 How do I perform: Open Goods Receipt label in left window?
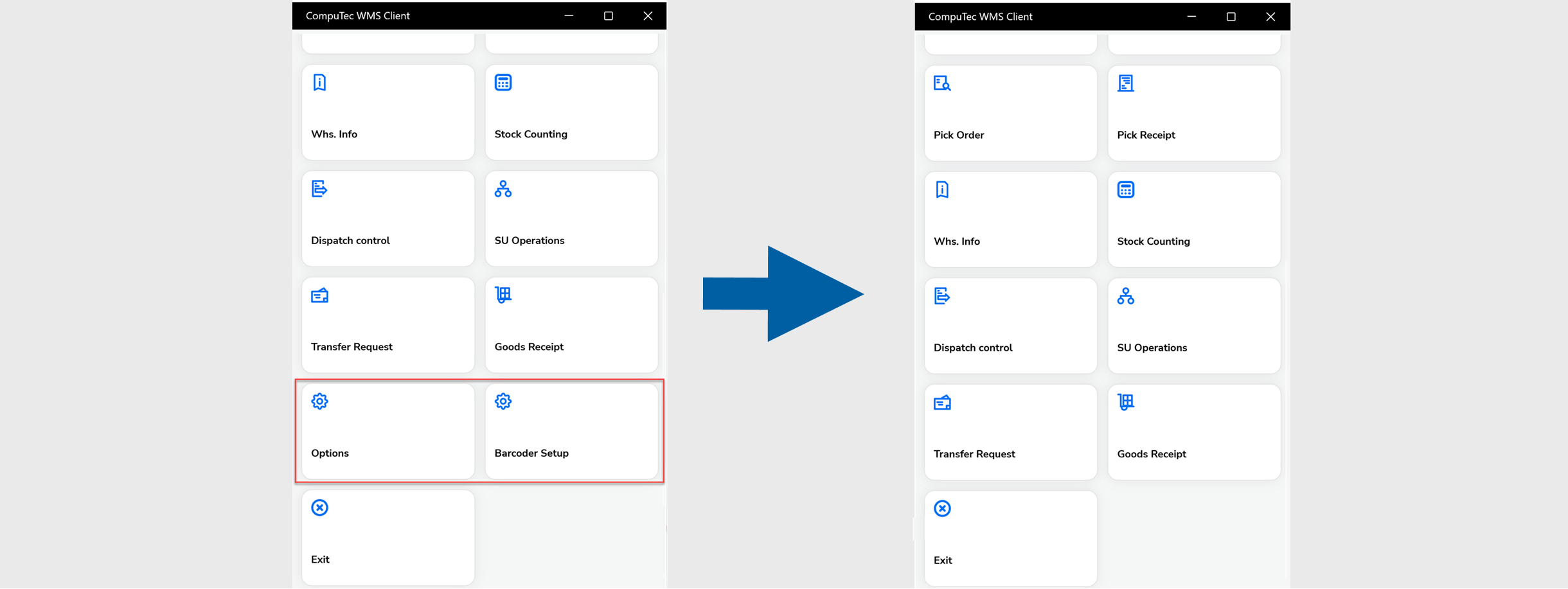[529, 347]
